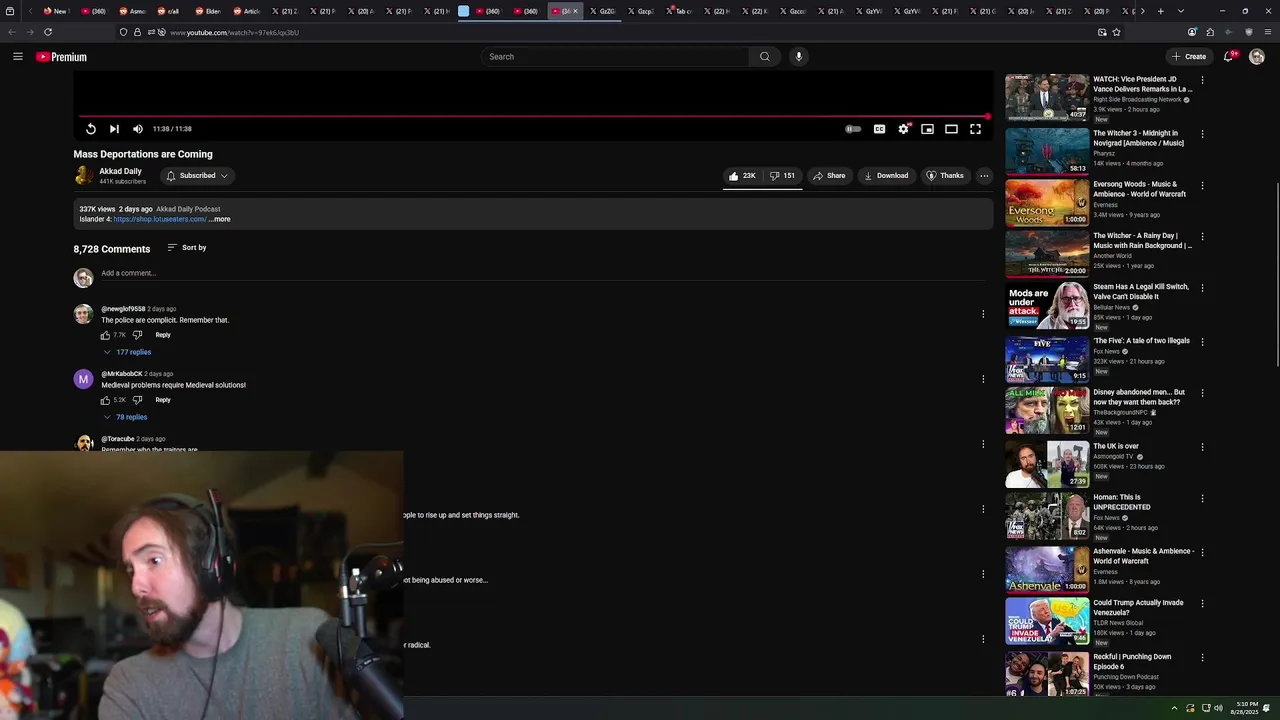Open options for 'The Five' Fox News video
This screenshot has width=1280, height=720.
point(1202,342)
